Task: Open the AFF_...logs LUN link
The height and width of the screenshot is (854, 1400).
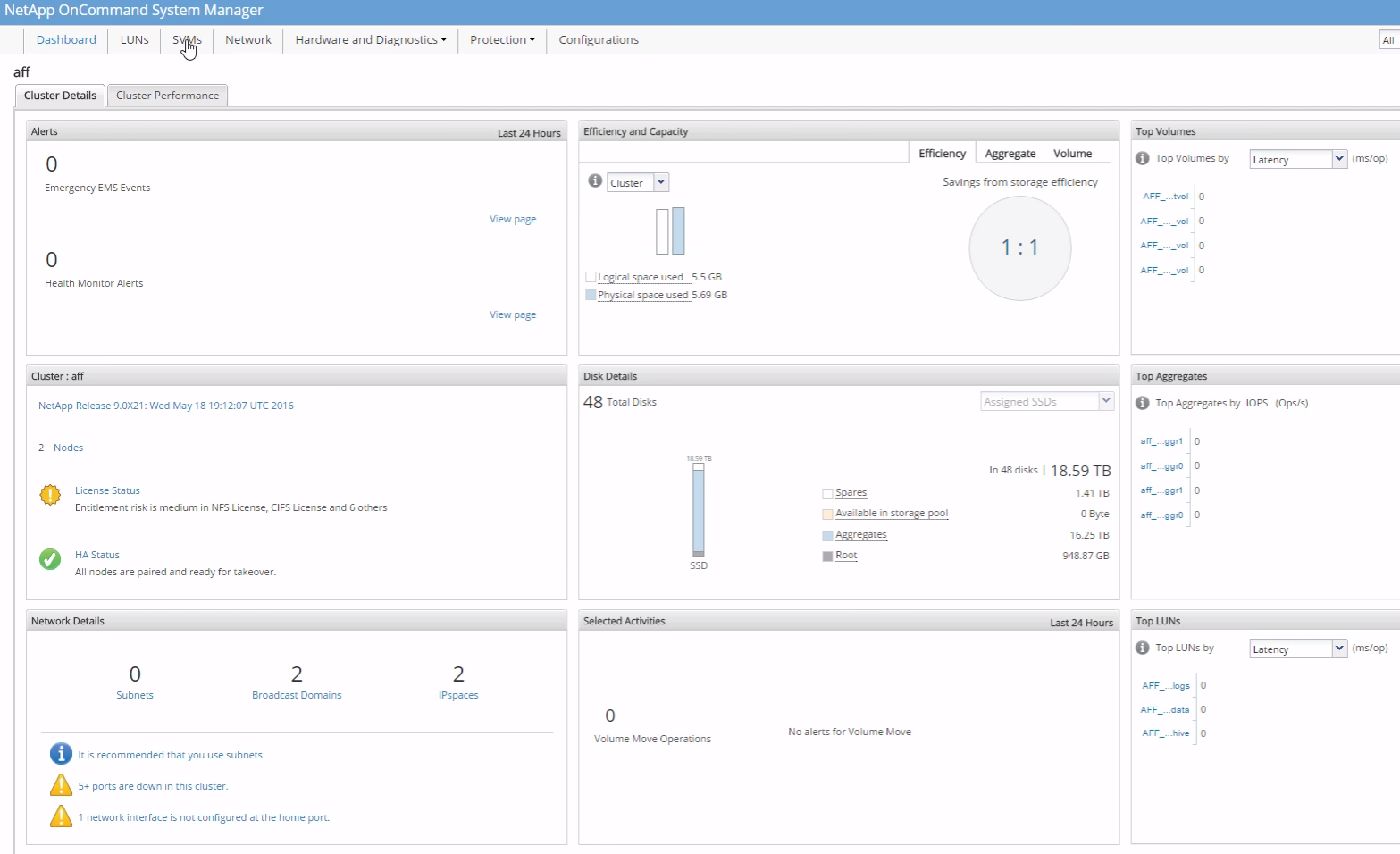Action: click(1166, 686)
